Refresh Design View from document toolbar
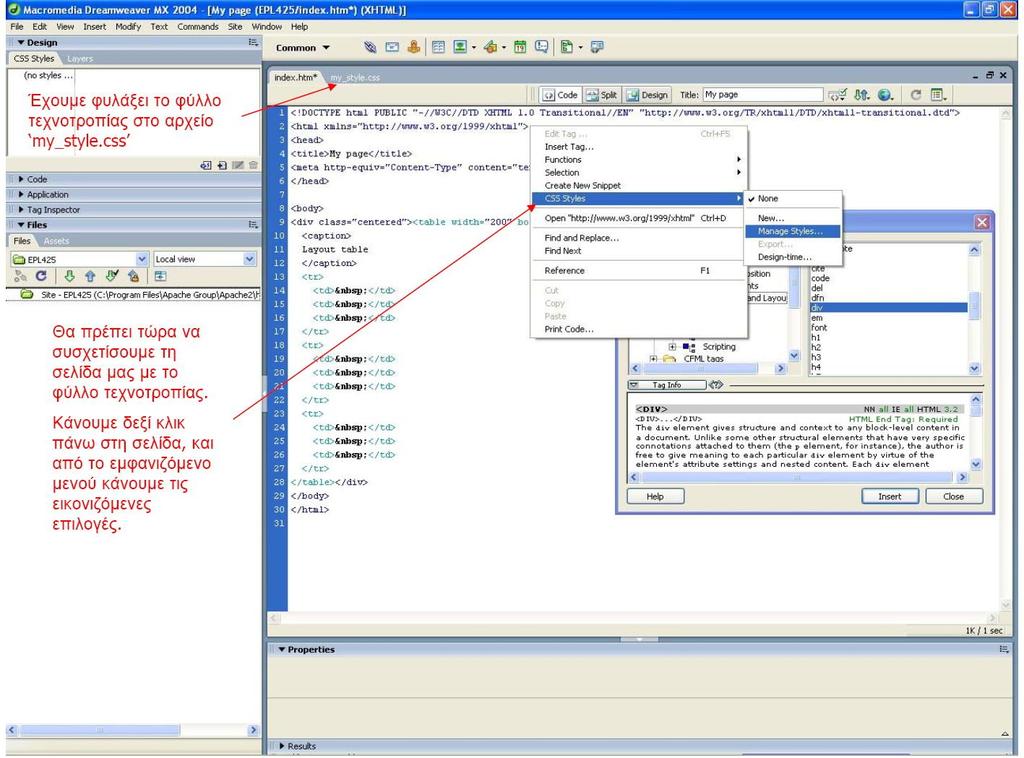The height and width of the screenshot is (758, 1024). click(x=916, y=95)
